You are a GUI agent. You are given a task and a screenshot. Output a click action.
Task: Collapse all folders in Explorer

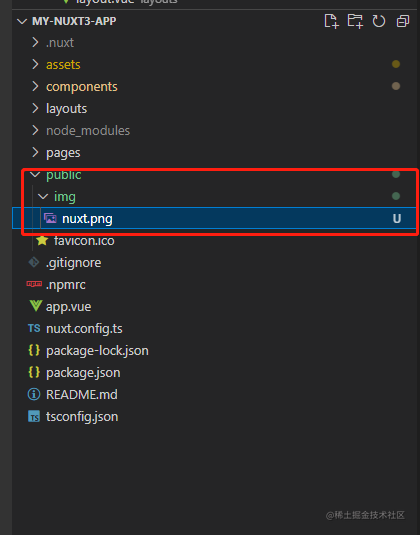click(403, 21)
